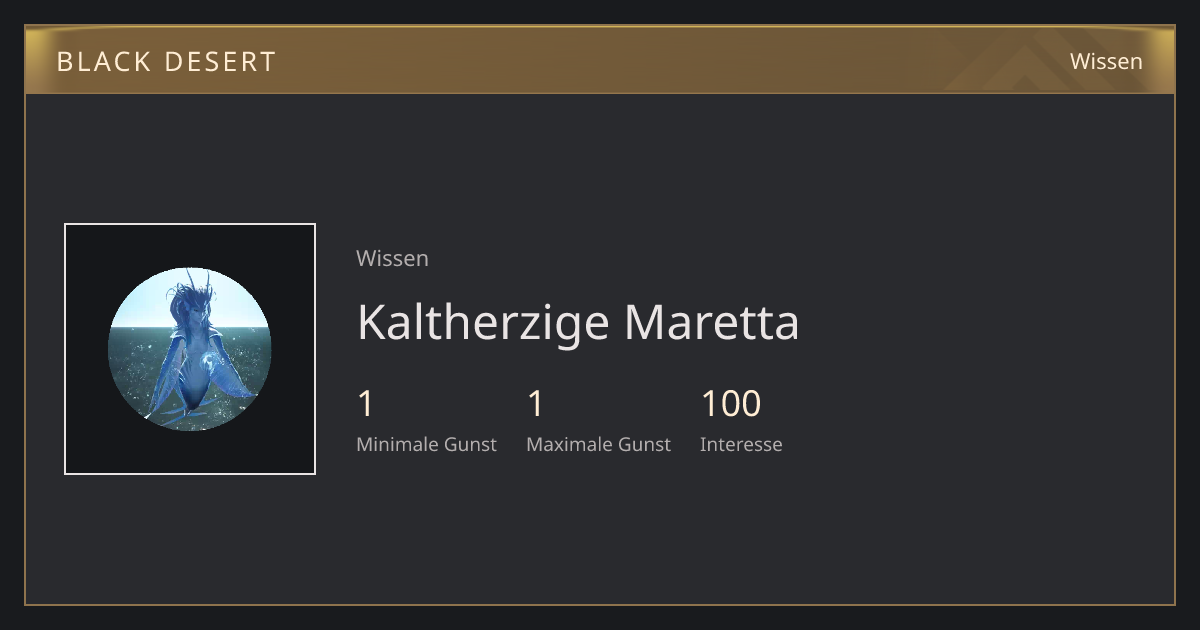Image resolution: width=1200 pixels, height=630 pixels.
Task: Select the Wissen category label above name
Action: coord(392,258)
